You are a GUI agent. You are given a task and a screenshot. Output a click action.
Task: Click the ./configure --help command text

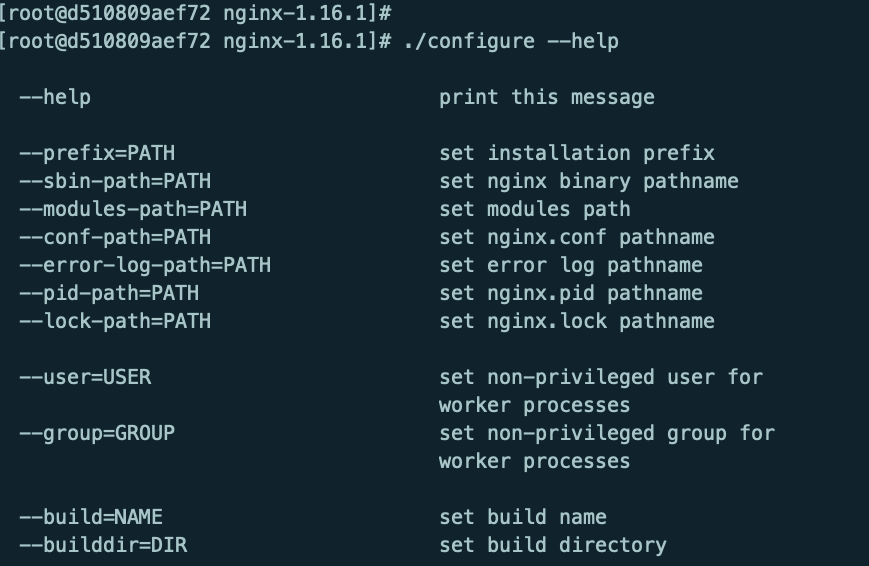point(511,42)
